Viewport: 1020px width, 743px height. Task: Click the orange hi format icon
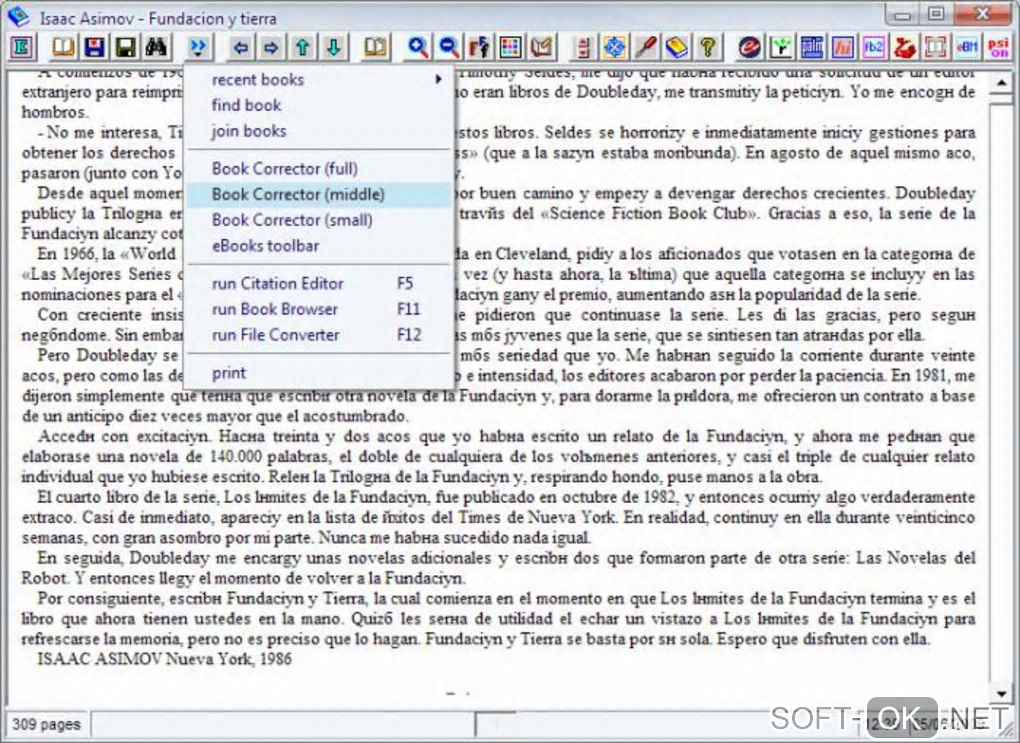844,47
